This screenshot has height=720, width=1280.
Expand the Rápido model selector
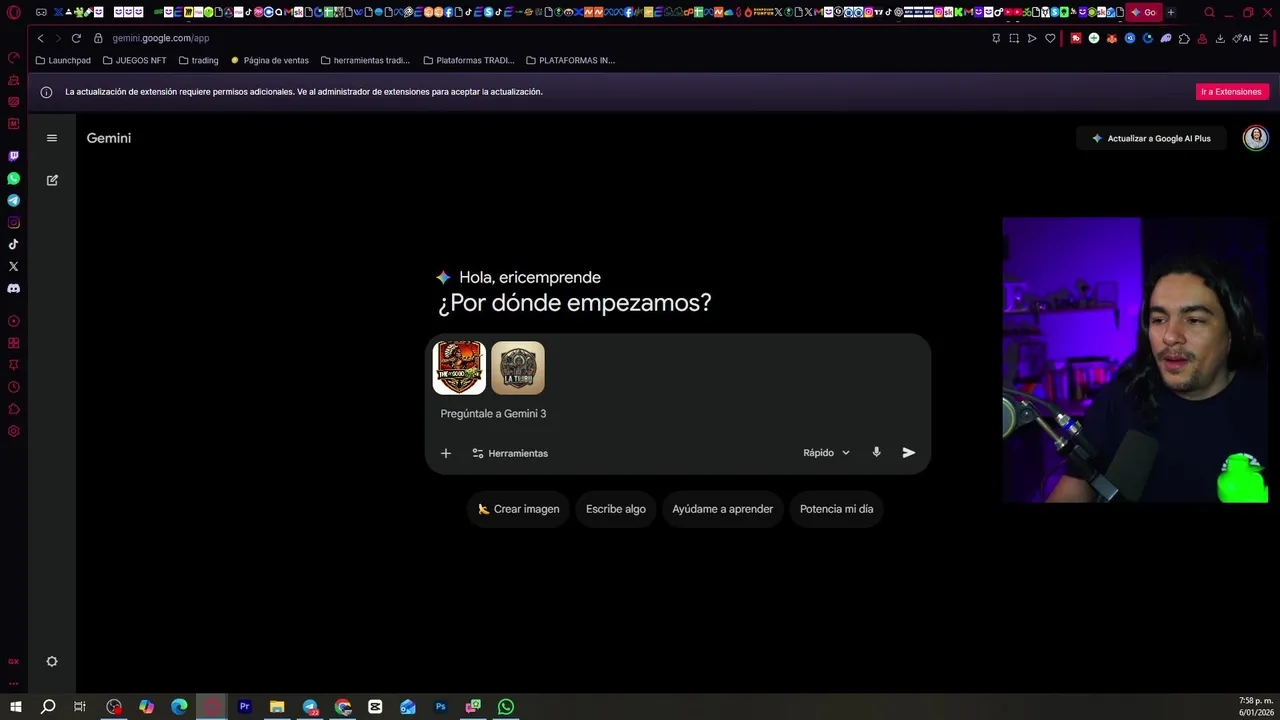pyautogui.click(x=826, y=453)
